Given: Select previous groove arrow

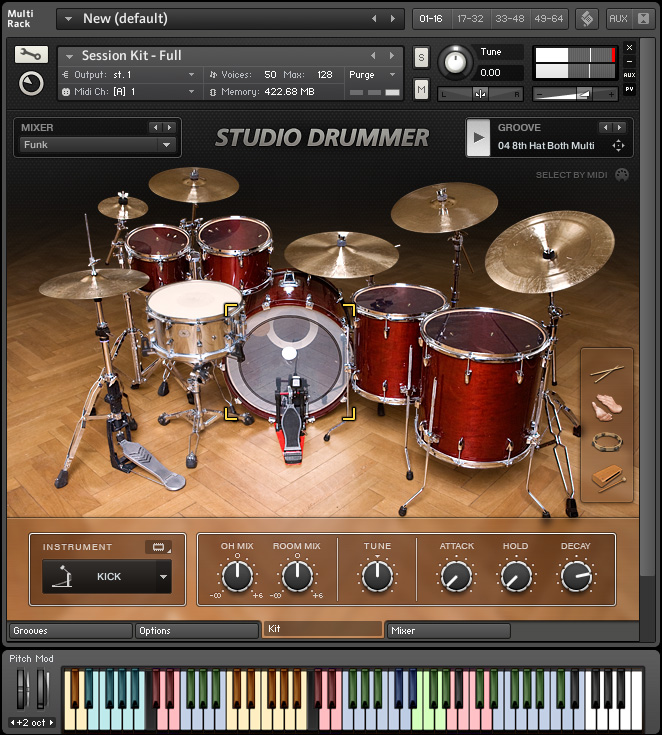Looking at the screenshot, I should click(605, 128).
